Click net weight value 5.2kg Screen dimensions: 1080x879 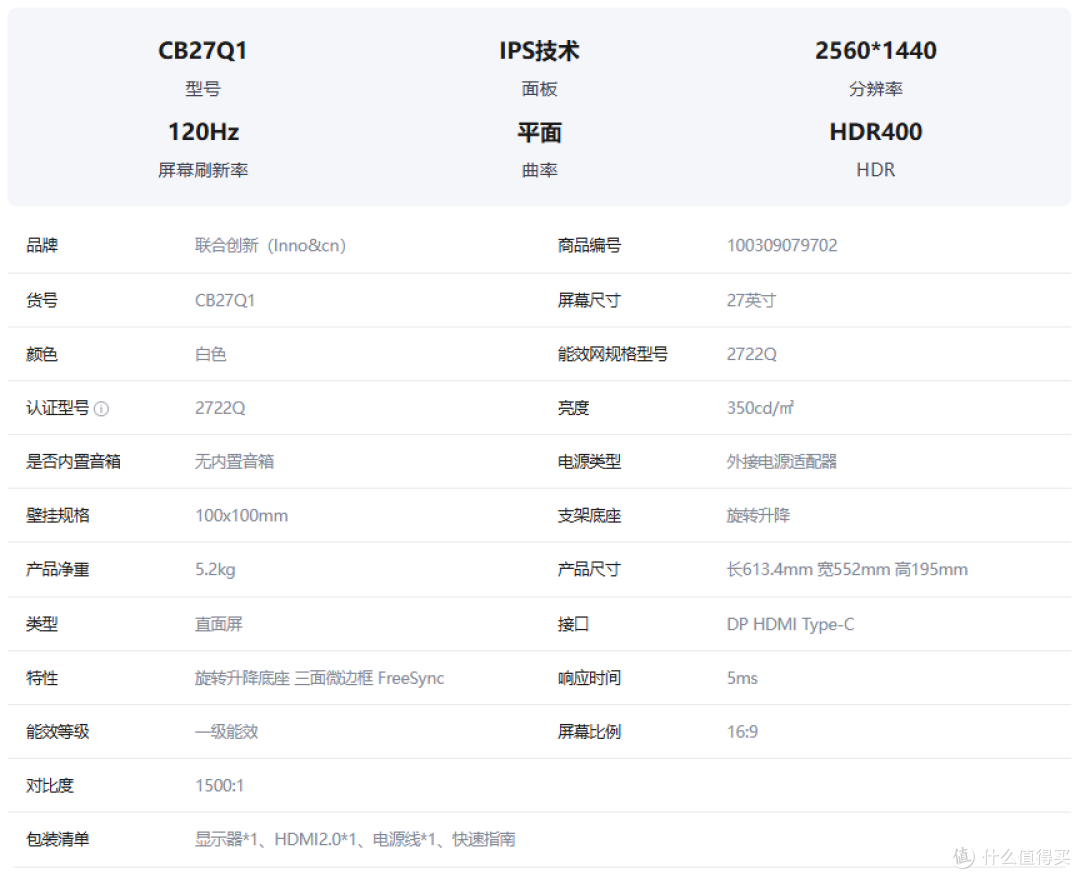point(215,569)
